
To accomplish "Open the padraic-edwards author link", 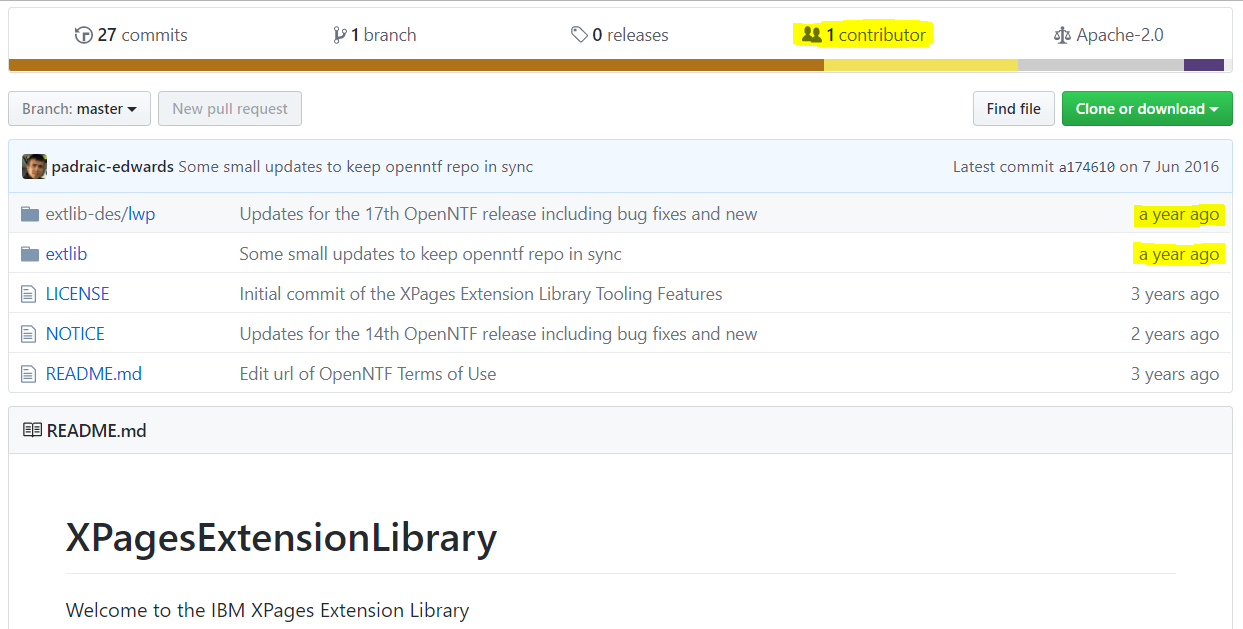I will coord(113,167).
